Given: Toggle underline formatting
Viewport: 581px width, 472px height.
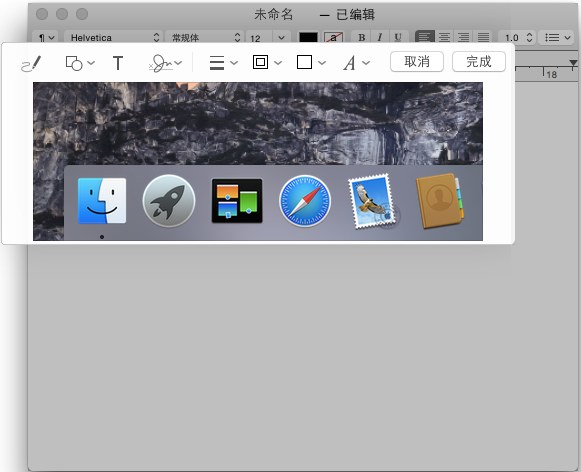Looking at the screenshot, I should tap(398, 37).
